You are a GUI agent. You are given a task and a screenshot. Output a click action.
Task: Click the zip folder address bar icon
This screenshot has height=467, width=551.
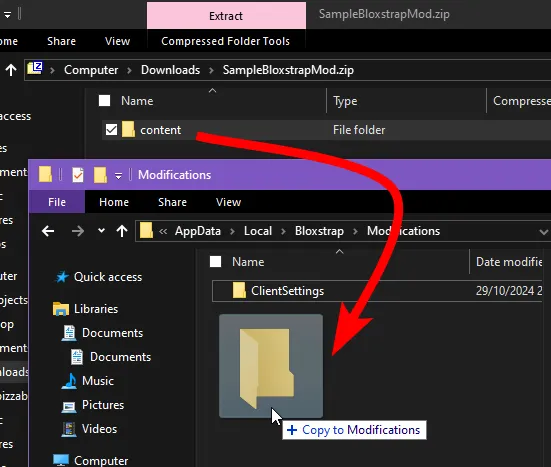(35, 68)
